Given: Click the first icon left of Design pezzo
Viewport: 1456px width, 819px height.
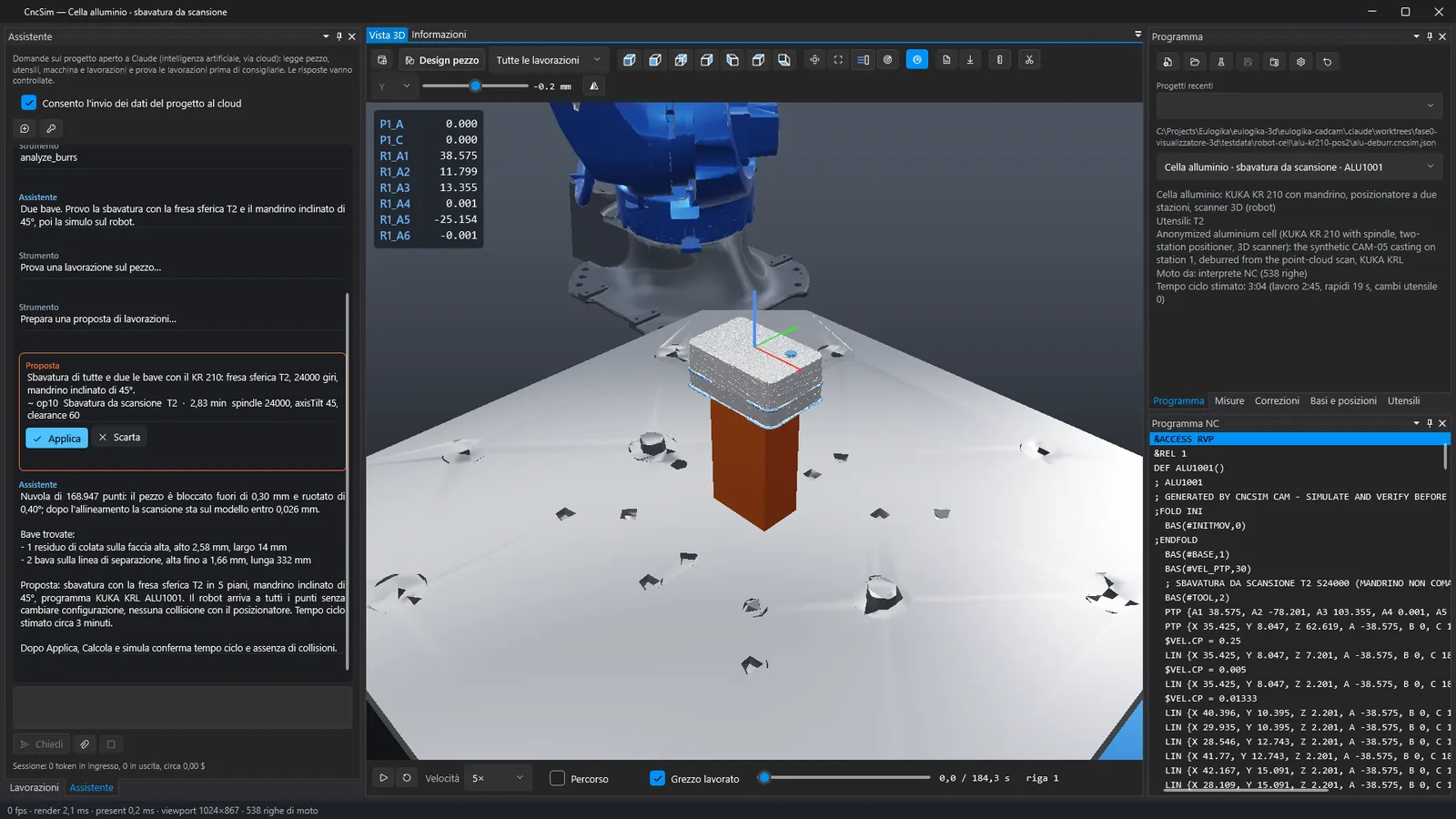Looking at the screenshot, I should [x=382, y=60].
